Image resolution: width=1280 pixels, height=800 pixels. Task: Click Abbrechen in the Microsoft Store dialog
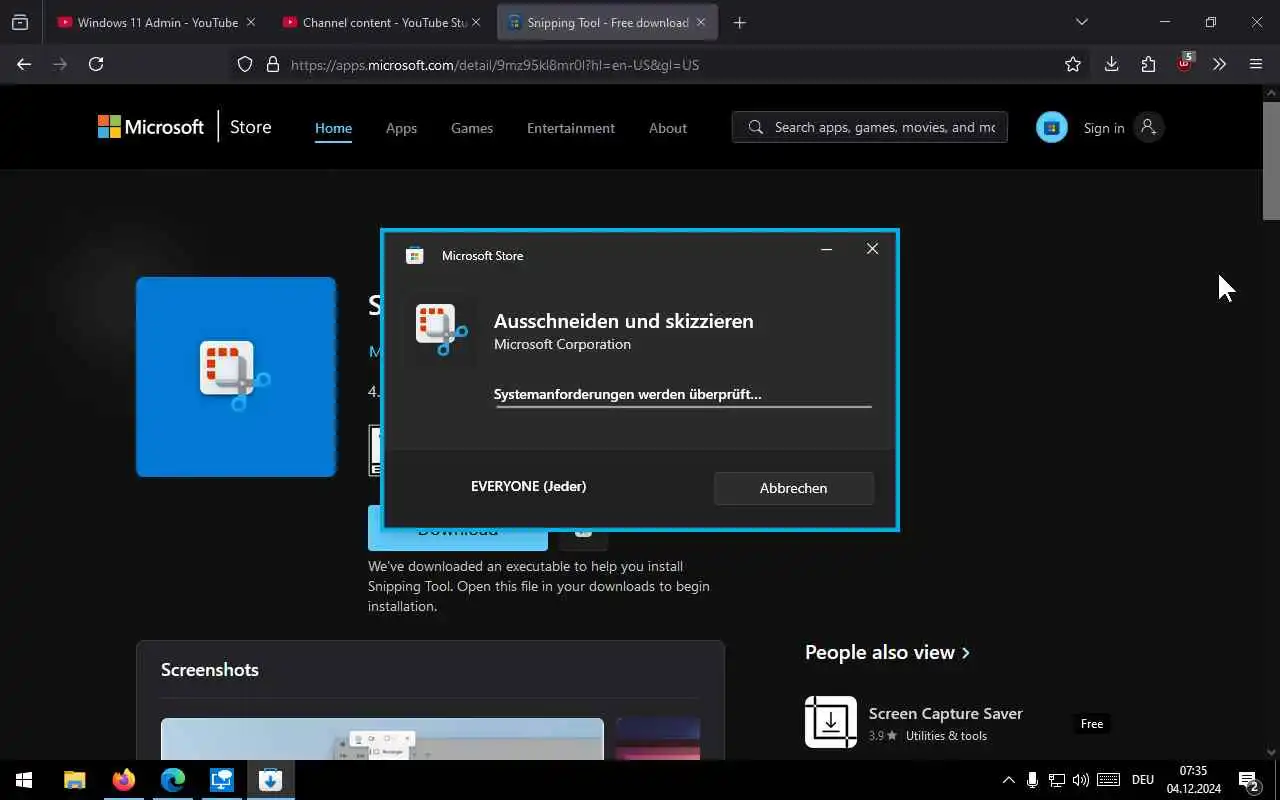point(793,488)
